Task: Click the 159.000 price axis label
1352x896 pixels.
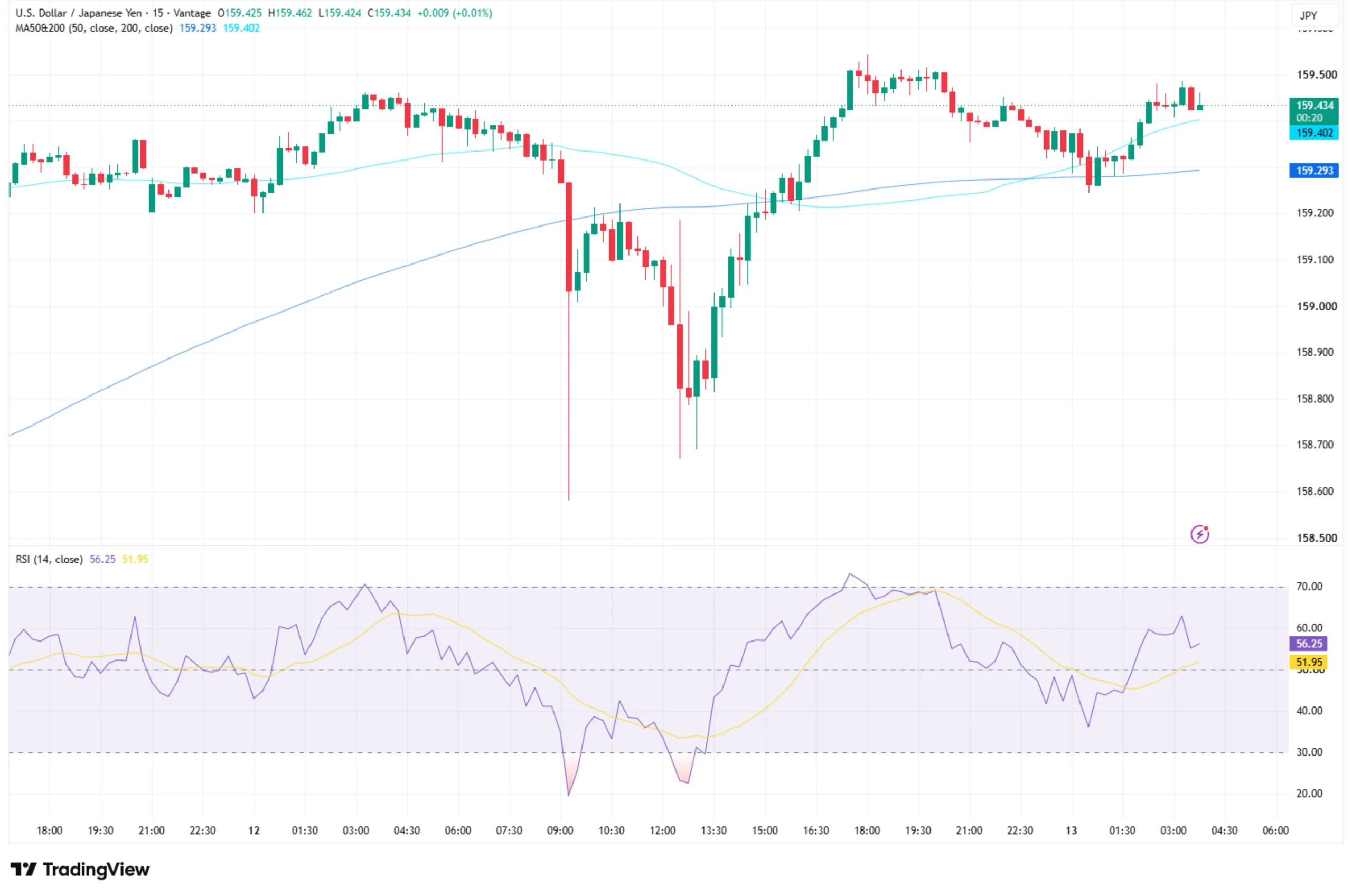Action: point(1317,306)
